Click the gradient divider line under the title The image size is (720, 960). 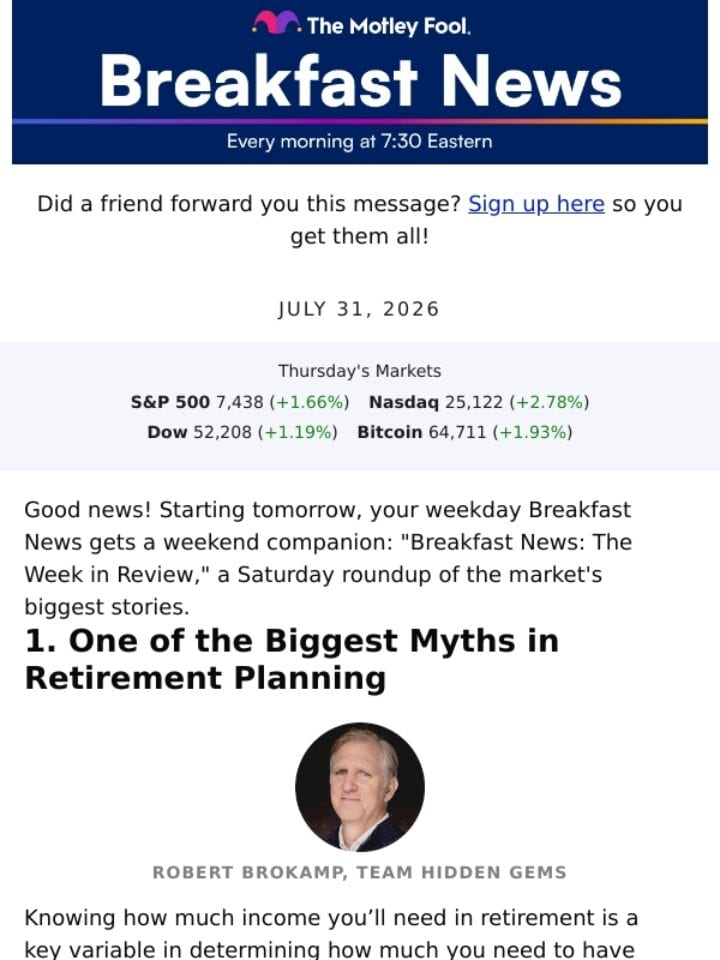[x=360, y=121]
